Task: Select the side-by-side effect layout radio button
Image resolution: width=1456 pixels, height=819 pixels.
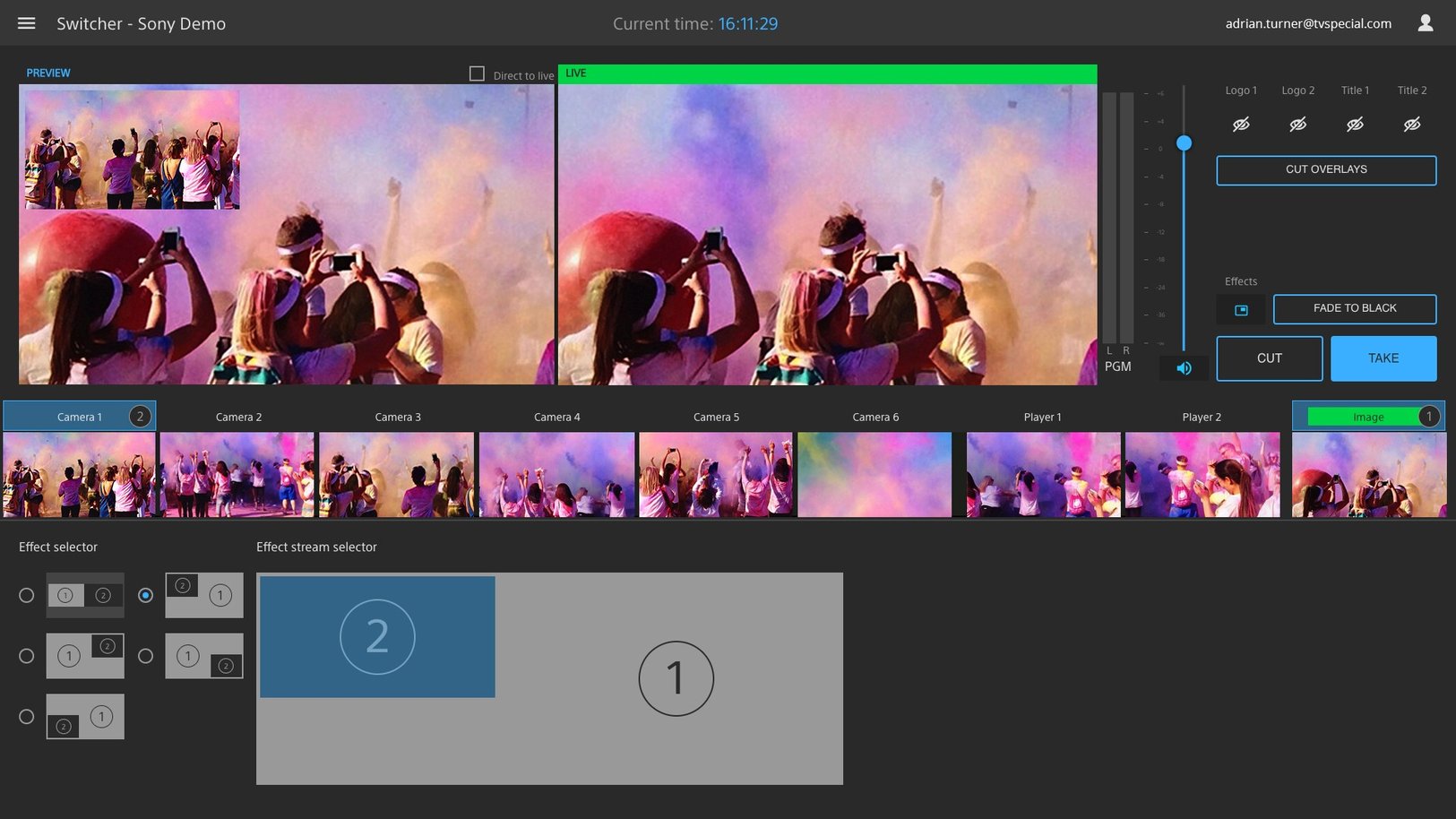Action: tap(26, 594)
